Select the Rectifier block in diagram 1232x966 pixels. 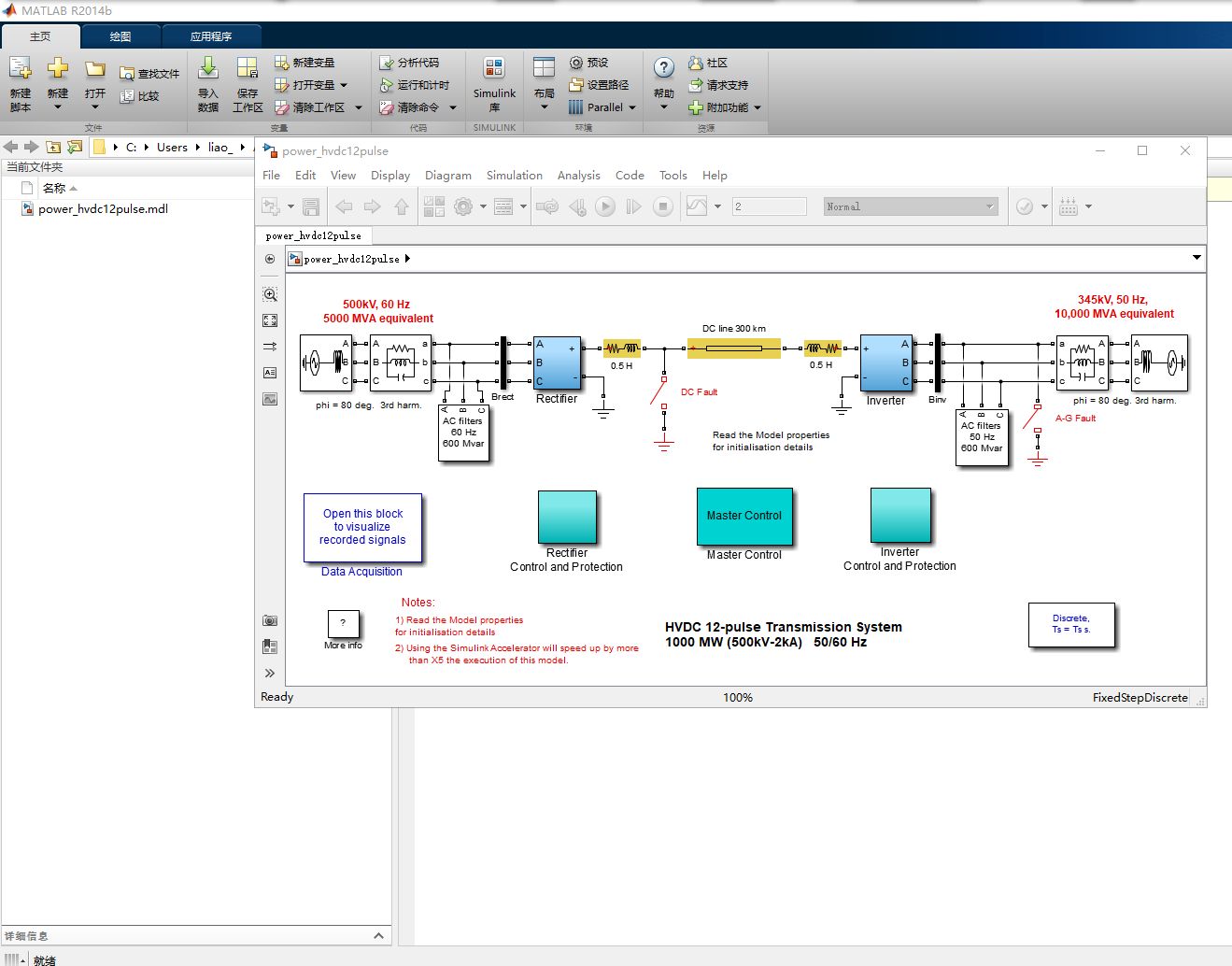coord(557,363)
